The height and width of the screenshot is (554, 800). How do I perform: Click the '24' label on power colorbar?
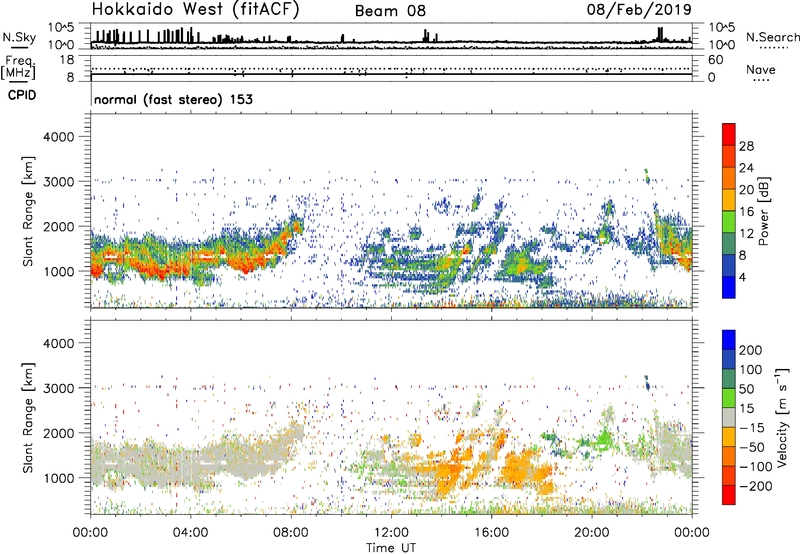pos(746,168)
